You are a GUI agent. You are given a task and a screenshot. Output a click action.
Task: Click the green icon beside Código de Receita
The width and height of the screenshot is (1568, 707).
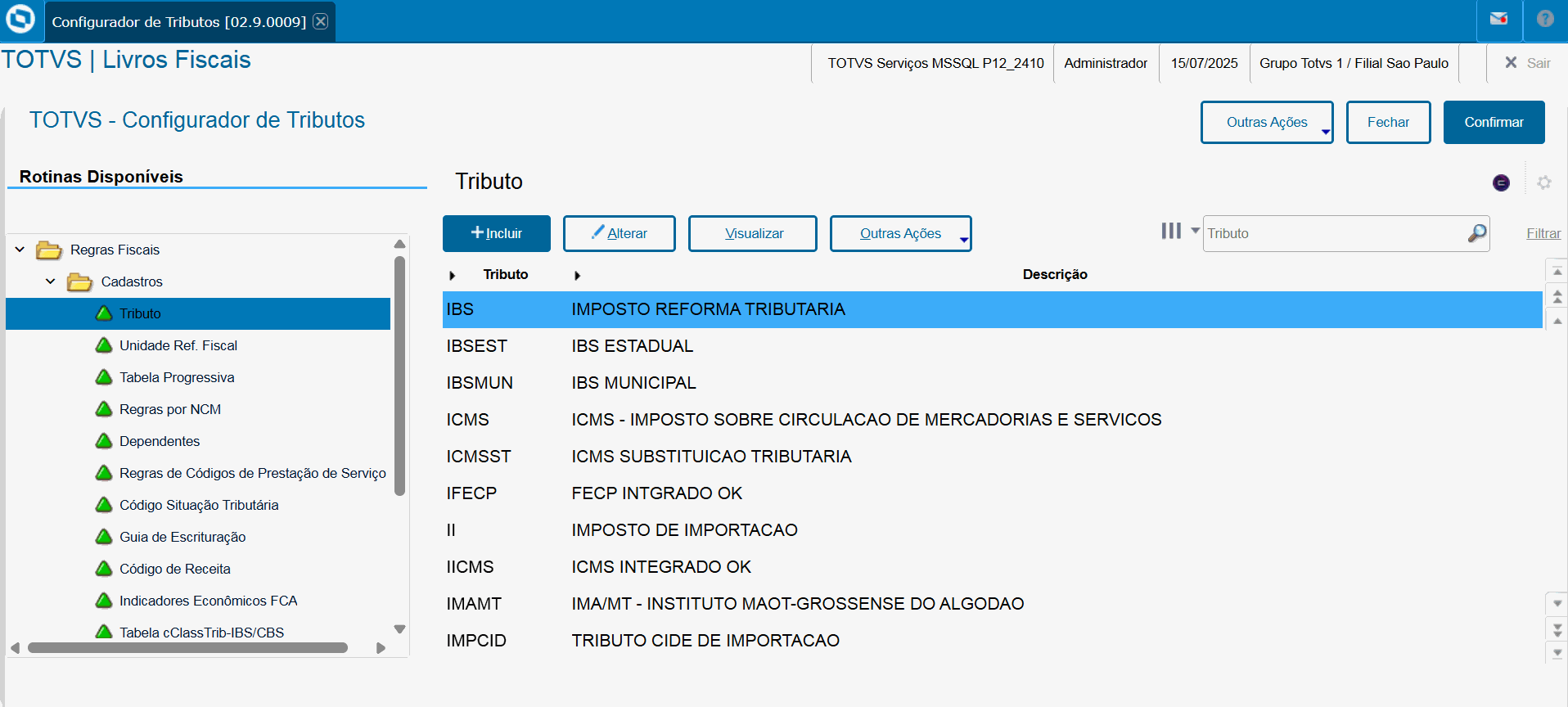[x=104, y=569]
